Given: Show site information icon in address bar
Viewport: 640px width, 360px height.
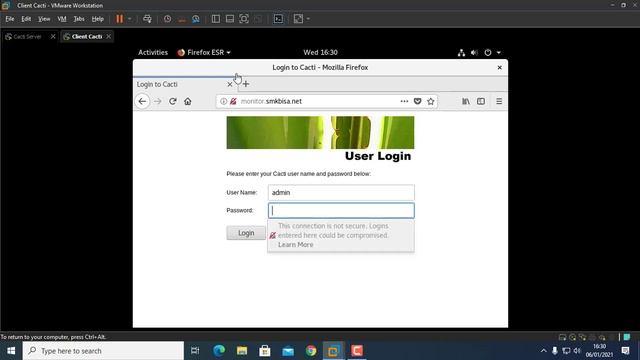Looking at the screenshot, I should (x=223, y=101).
